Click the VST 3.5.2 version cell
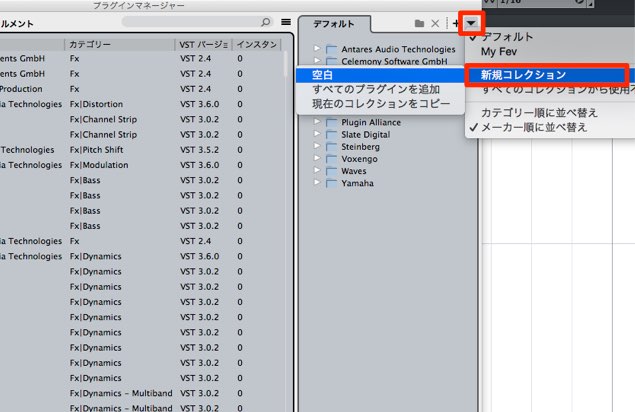 tap(200, 150)
